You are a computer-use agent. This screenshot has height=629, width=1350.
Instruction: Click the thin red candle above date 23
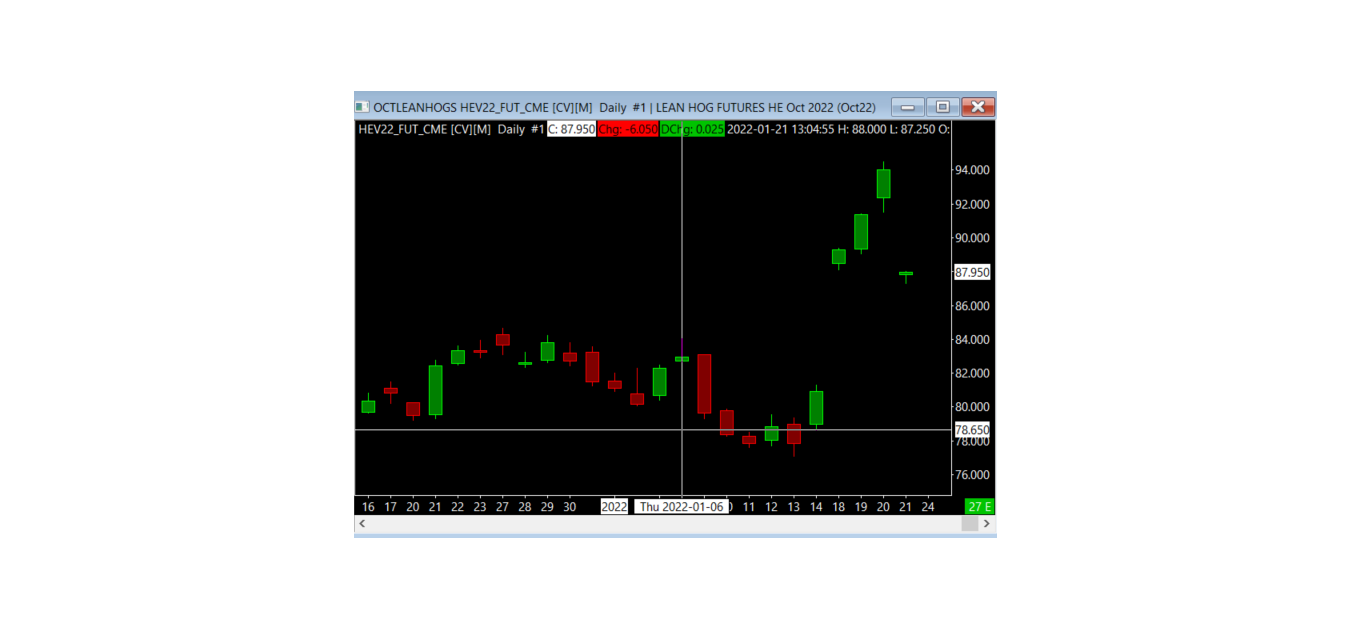coord(480,351)
